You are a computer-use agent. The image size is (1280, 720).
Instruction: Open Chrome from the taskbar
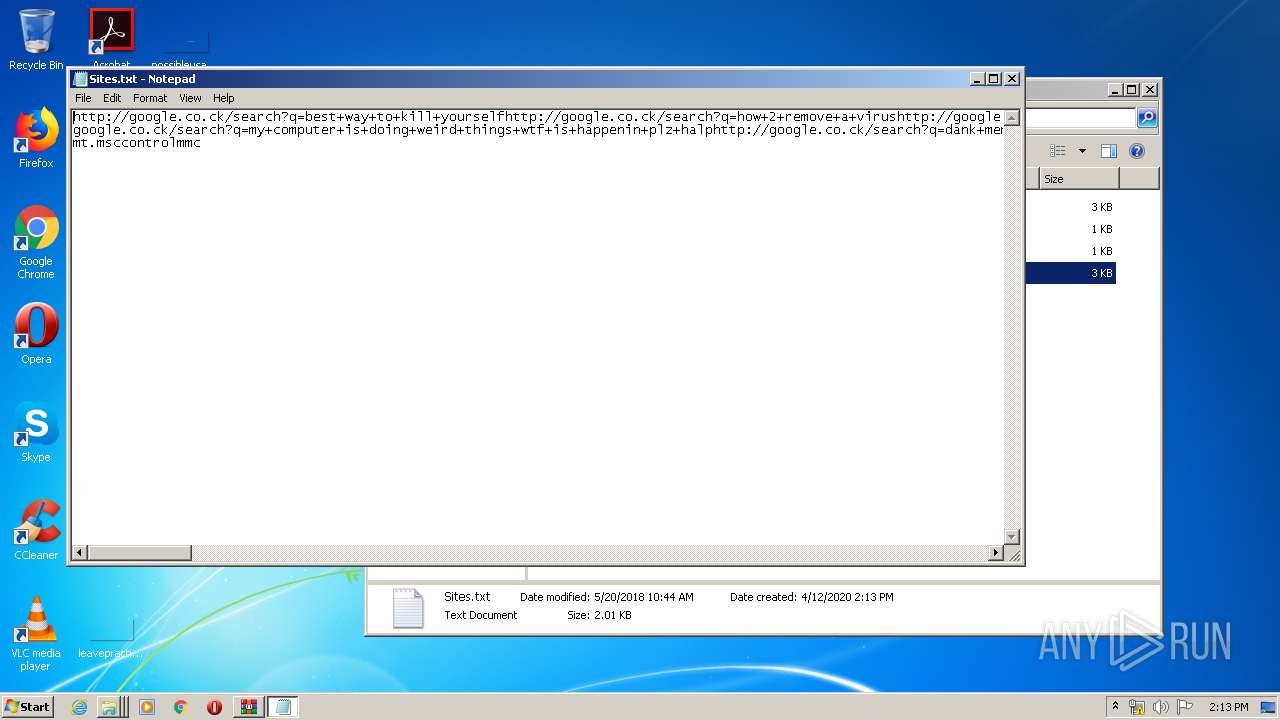180,707
